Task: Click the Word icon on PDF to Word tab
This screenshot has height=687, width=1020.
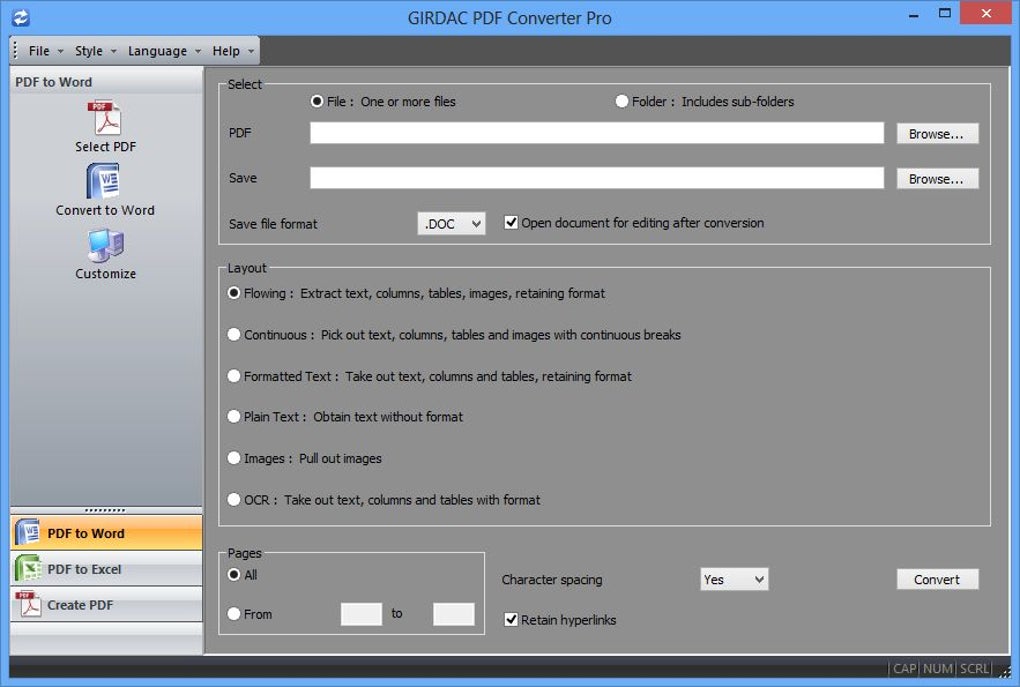Action: pyautogui.click(x=28, y=532)
